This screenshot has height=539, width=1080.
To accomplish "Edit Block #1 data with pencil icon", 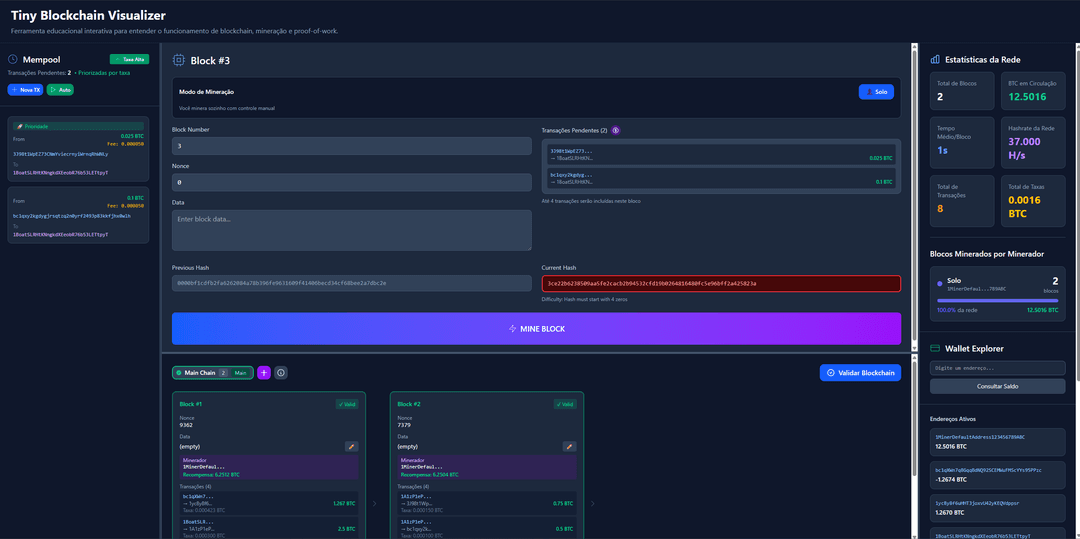I will point(351,446).
